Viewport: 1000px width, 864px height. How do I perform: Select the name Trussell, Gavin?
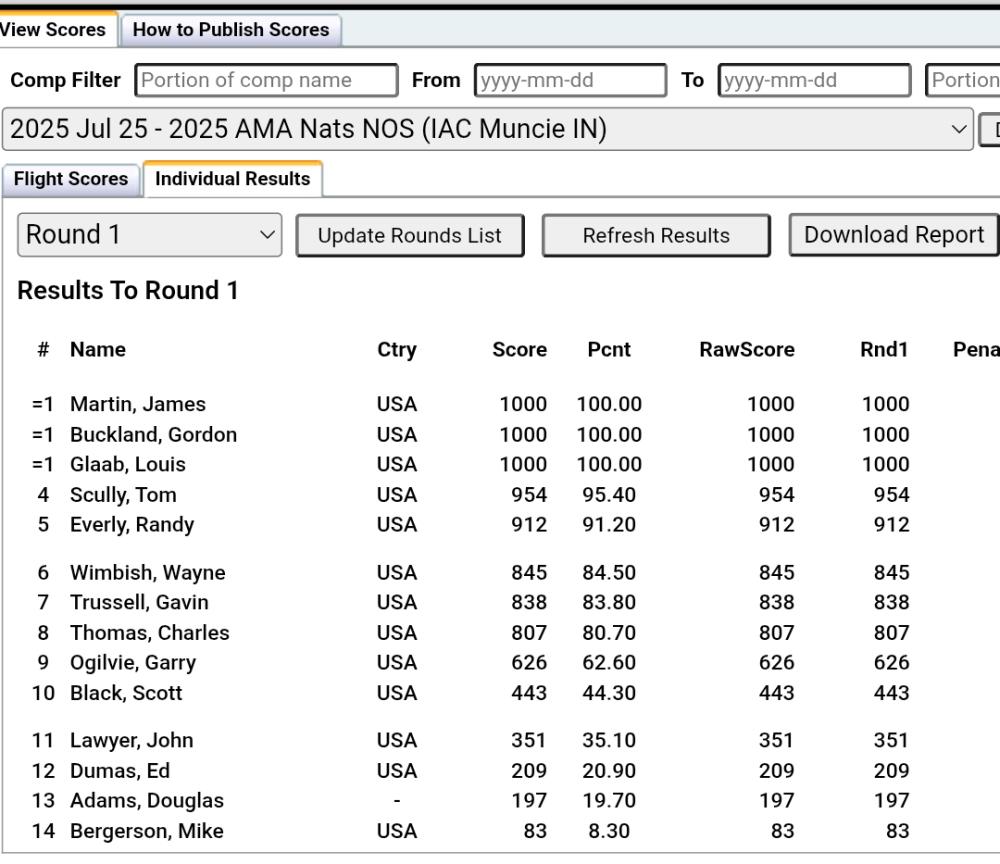(x=139, y=602)
